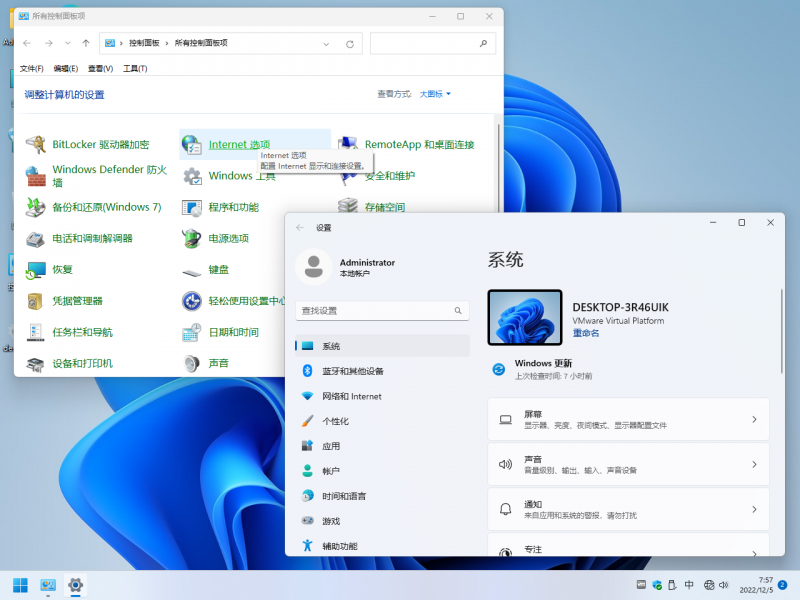
Task: Click the 中 input method indicator
Action: [x=689, y=585]
